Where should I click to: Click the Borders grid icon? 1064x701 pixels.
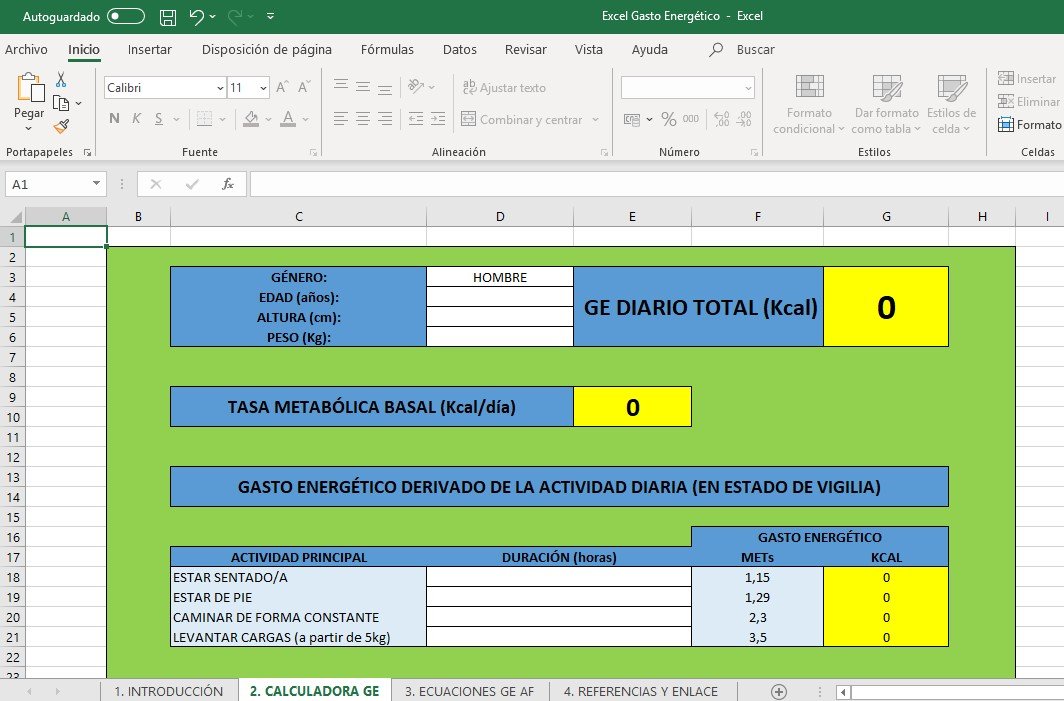pos(204,119)
